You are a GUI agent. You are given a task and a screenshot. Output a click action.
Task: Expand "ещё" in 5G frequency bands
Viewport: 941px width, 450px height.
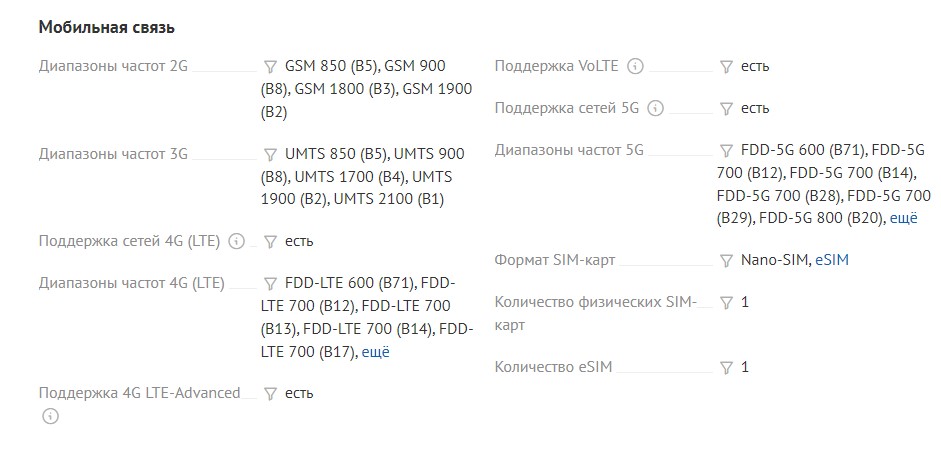(902, 218)
